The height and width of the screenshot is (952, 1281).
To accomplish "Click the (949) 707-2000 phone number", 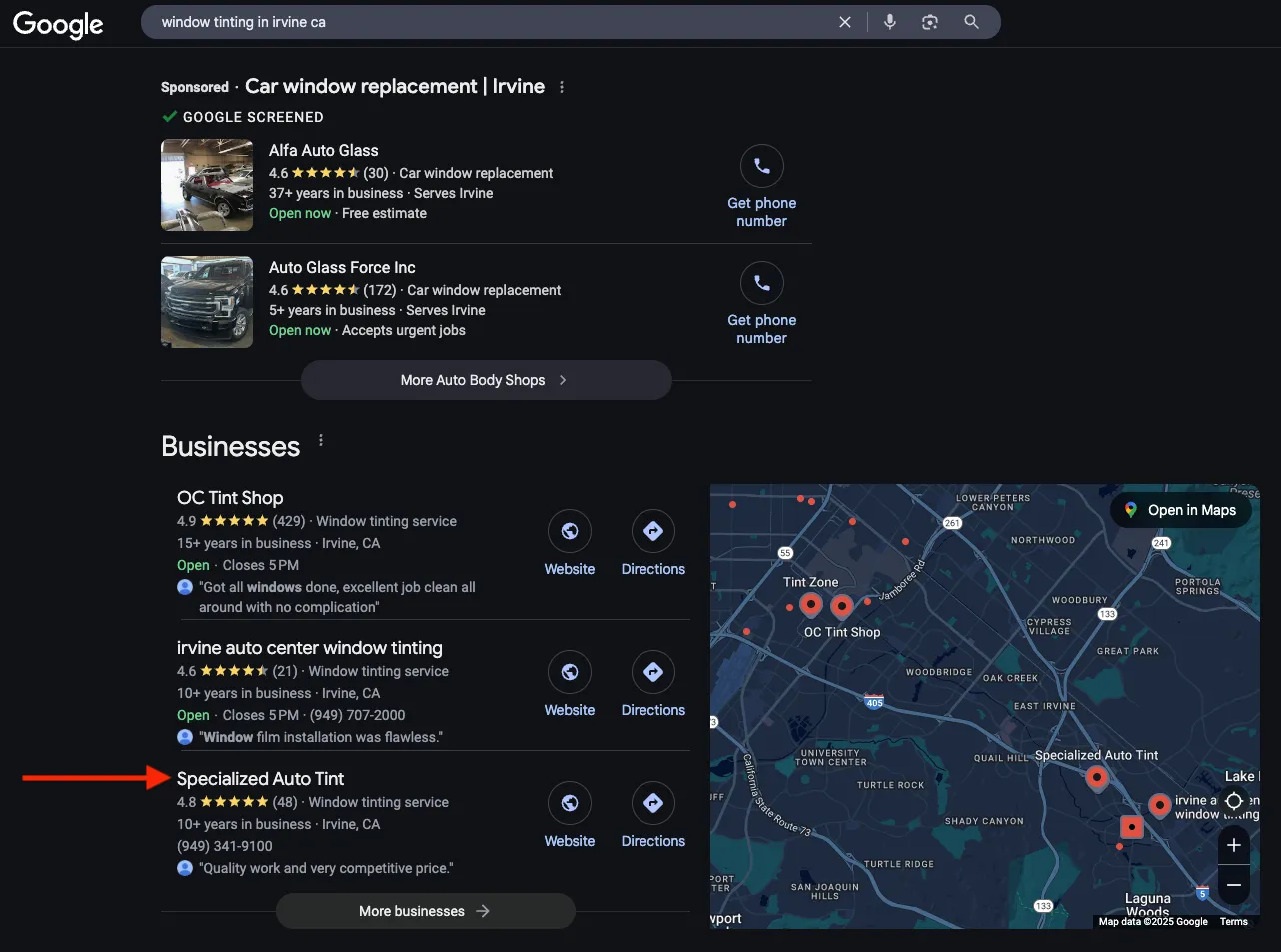I will click(358, 715).
